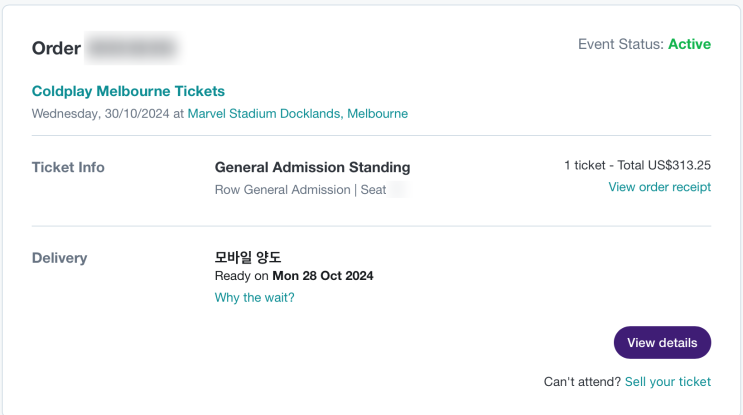Image resolution: width=743 pixels, height=415 pixels.
Task: Click the Delivery section label
Action: click(59, 258)
